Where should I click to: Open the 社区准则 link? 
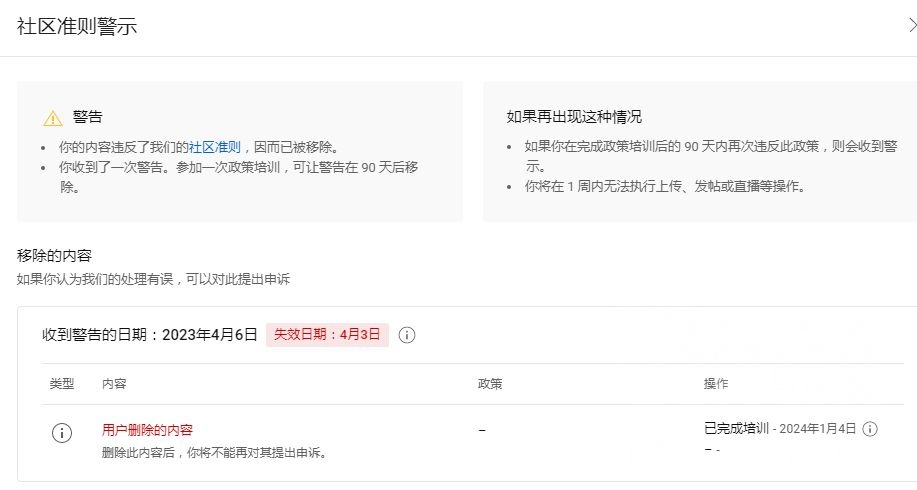pos(215,147)
